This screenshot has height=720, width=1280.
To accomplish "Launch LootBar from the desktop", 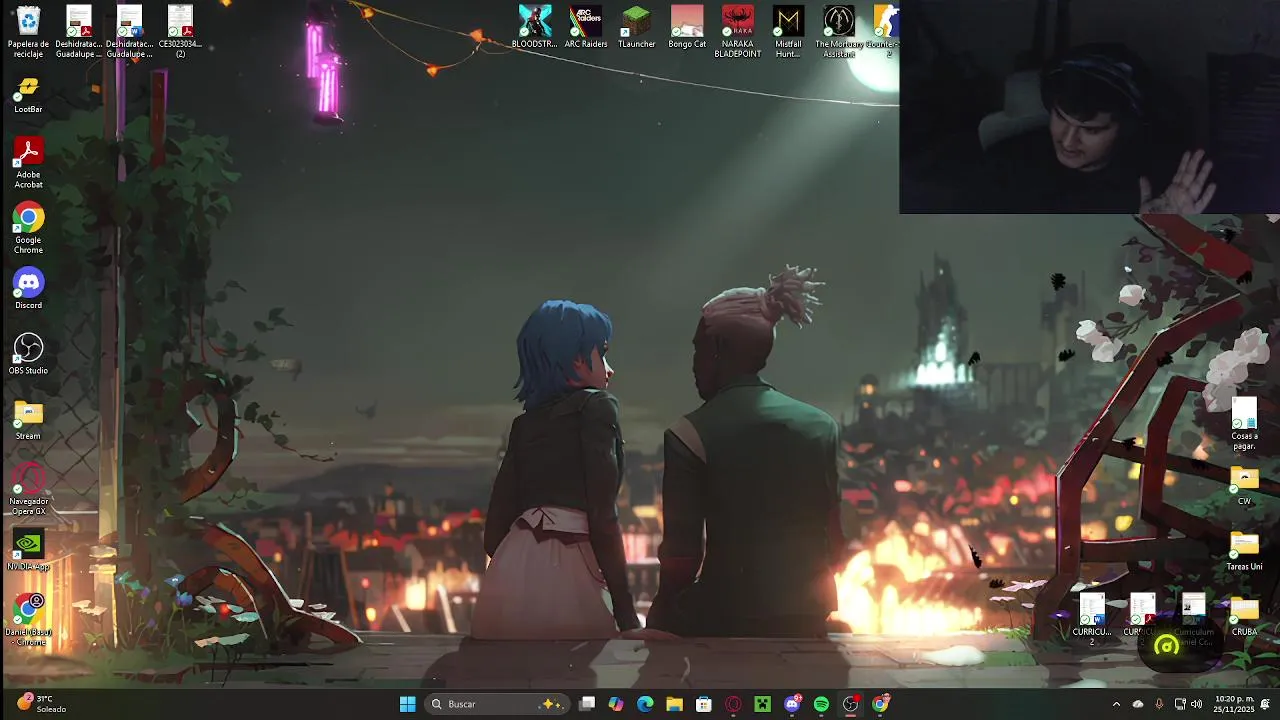I will (28, 95).
